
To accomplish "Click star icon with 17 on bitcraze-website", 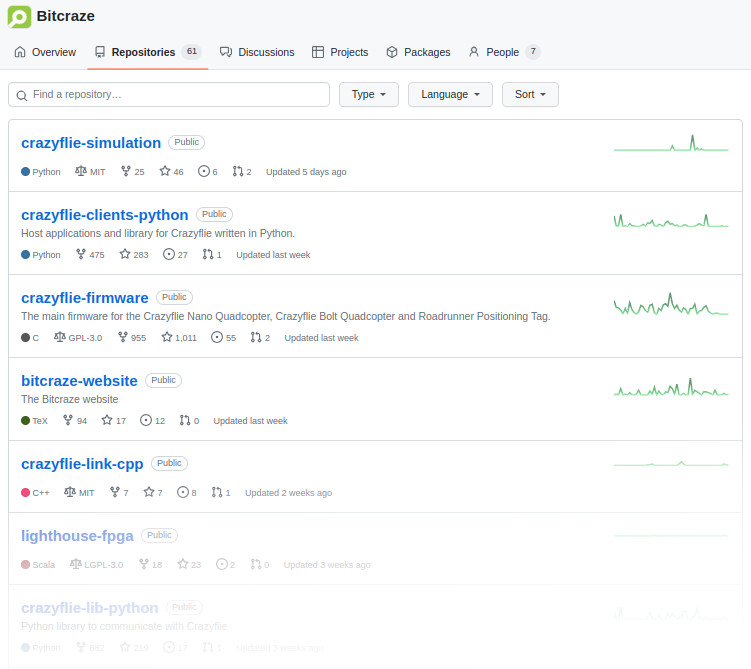I will point(107,420).
